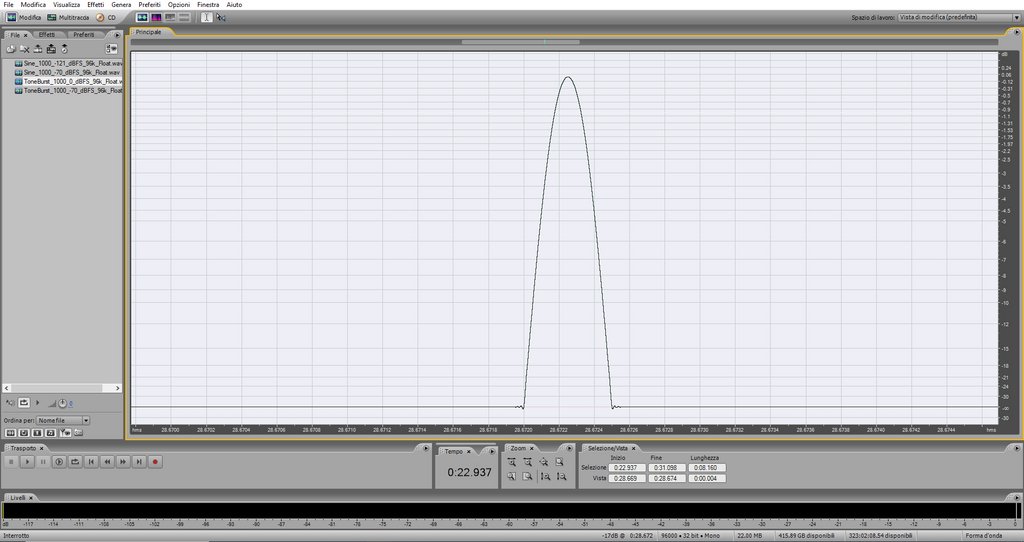Pause playback in Transport panel
The width and height of the screenshot is (1024, 542).
(x=43, y=462)
